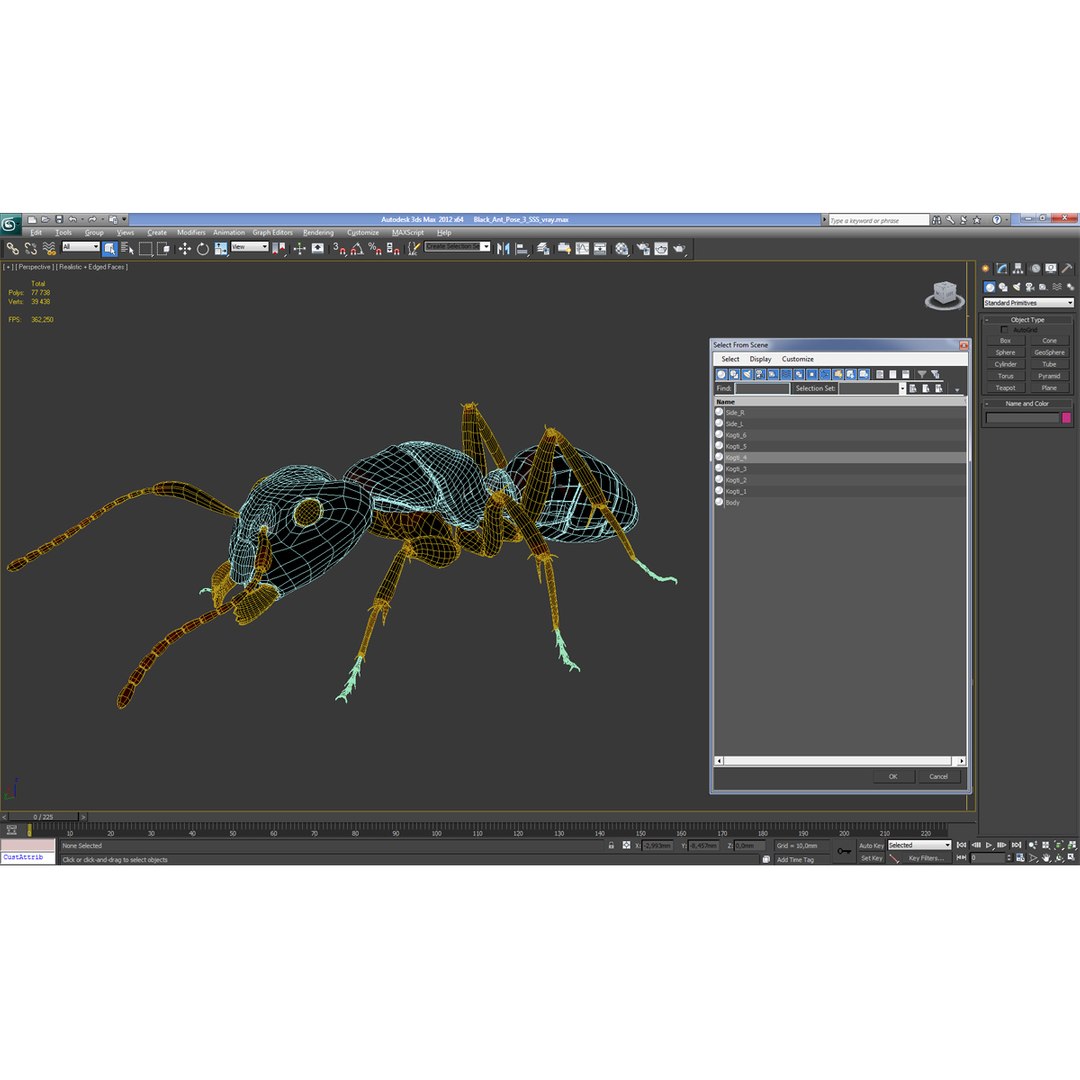Open Display menu in Select From Scene

coord(760,359)
